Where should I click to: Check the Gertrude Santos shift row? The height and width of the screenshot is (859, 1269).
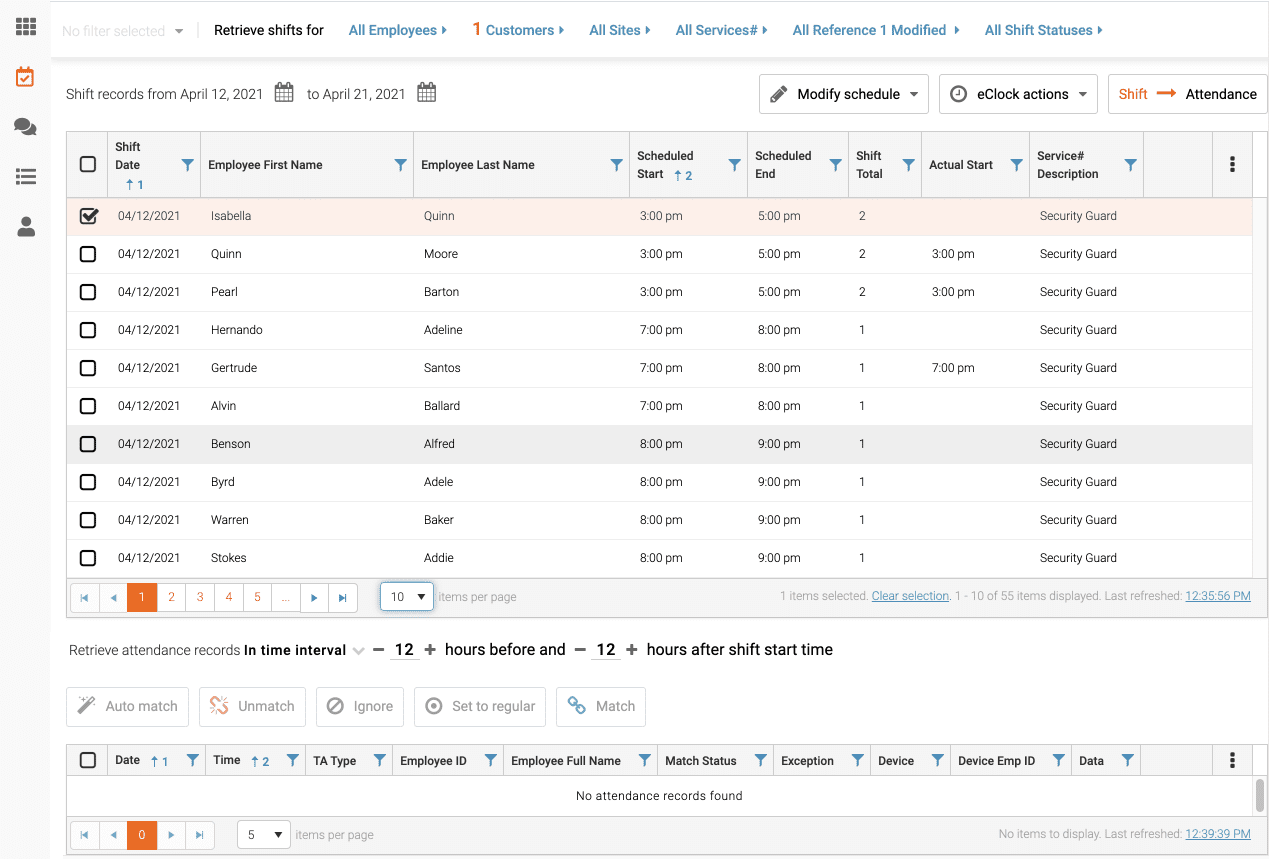88,368
